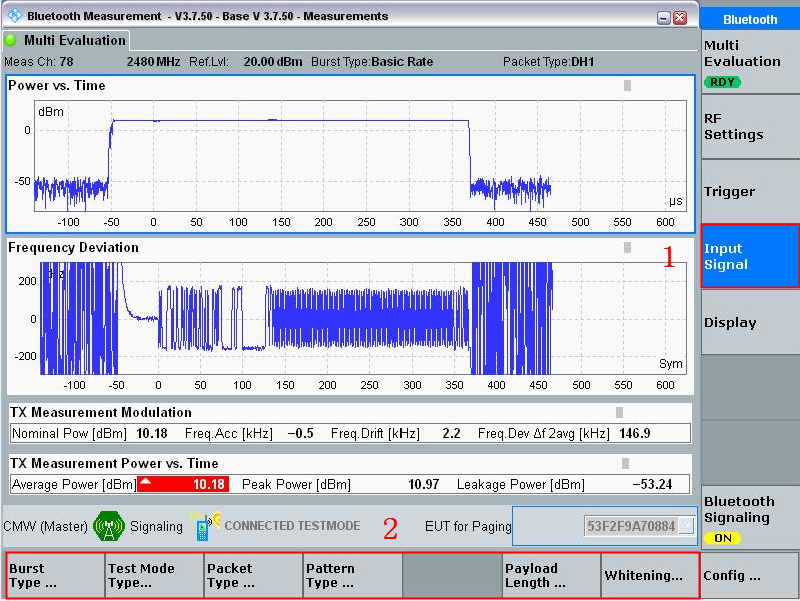This screenshot has height=601, width=800.
Task: Select the Input Signal softkey
Action: [x=750, y=256]
